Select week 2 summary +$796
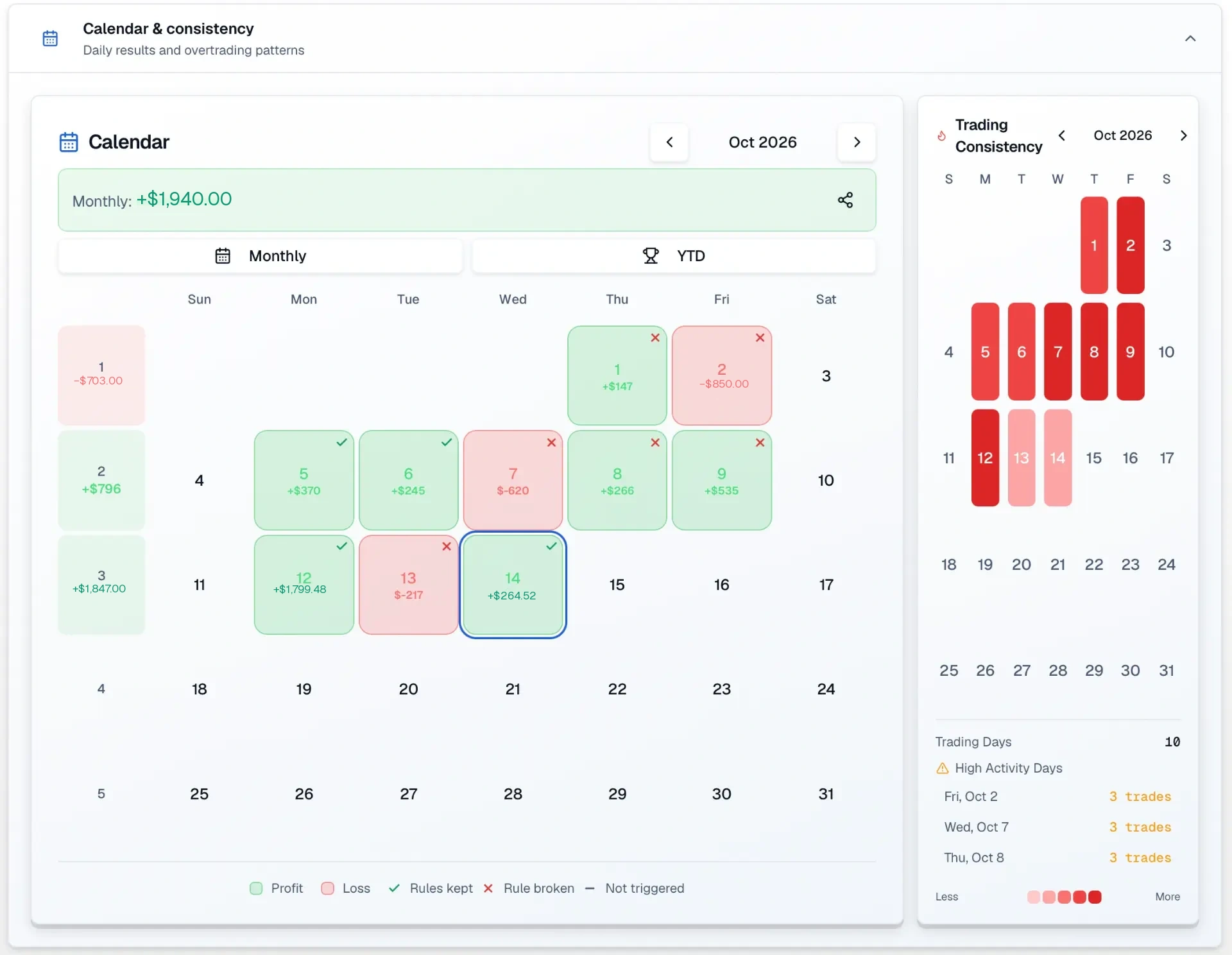The image size is (1232, 955). (x=101, y=480)
